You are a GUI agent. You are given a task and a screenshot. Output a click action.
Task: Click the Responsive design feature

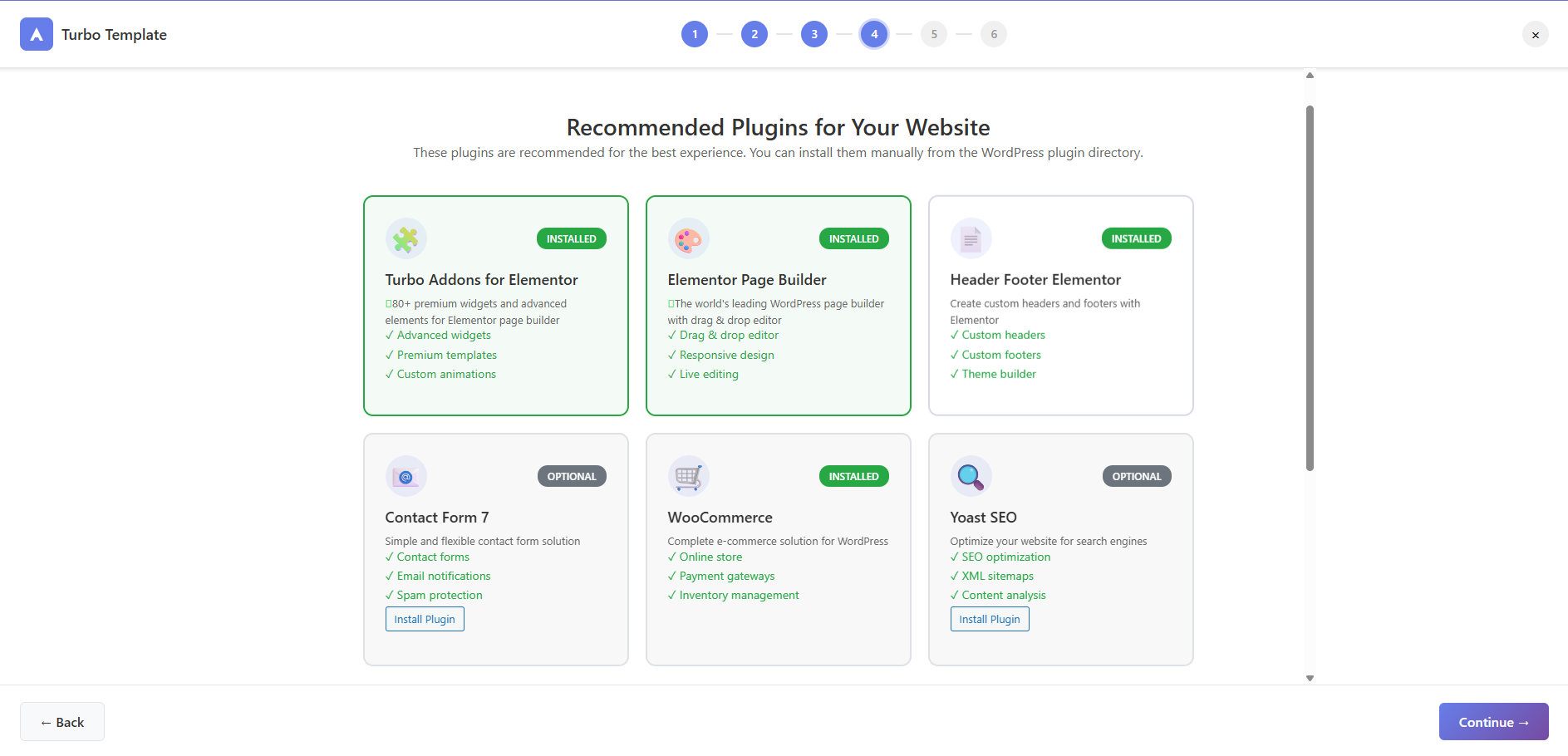click(x=721, y=355)
